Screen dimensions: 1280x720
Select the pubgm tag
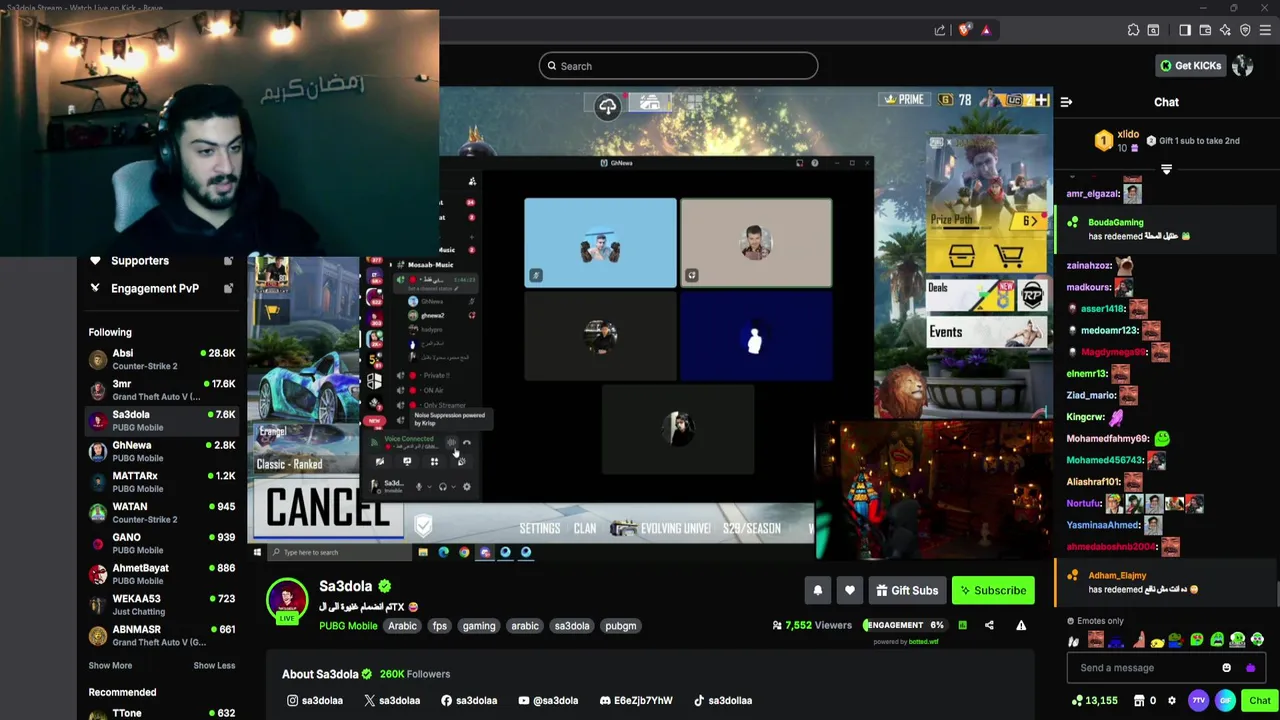coord(620,626)
